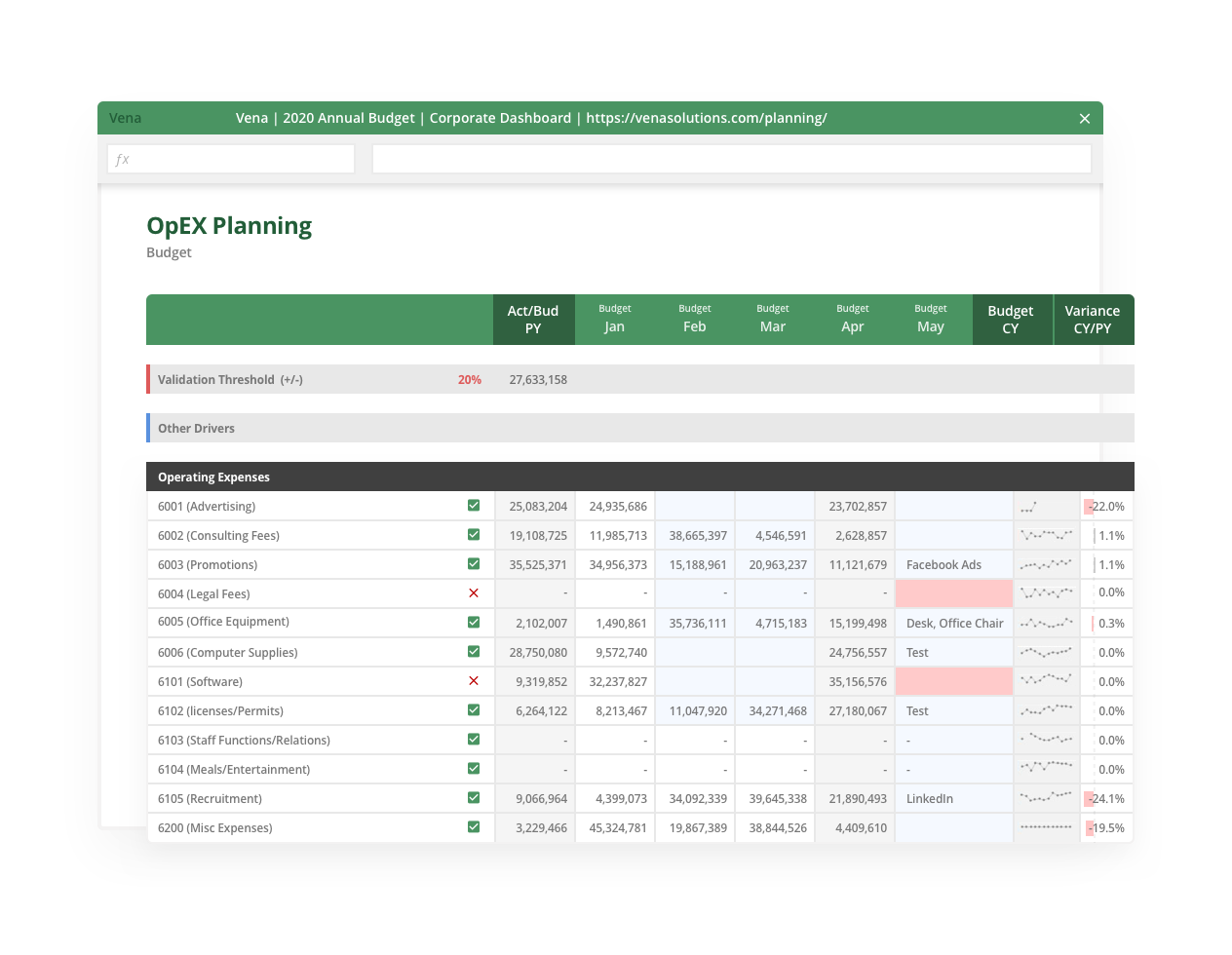Click the fx formula icon
1232x955 pixels.
click(x=121, y=158)
